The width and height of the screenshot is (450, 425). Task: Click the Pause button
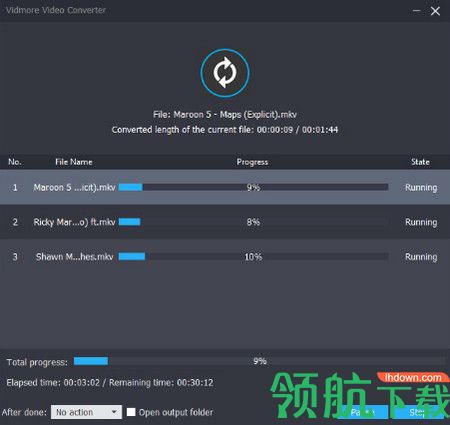pos(363,412)
